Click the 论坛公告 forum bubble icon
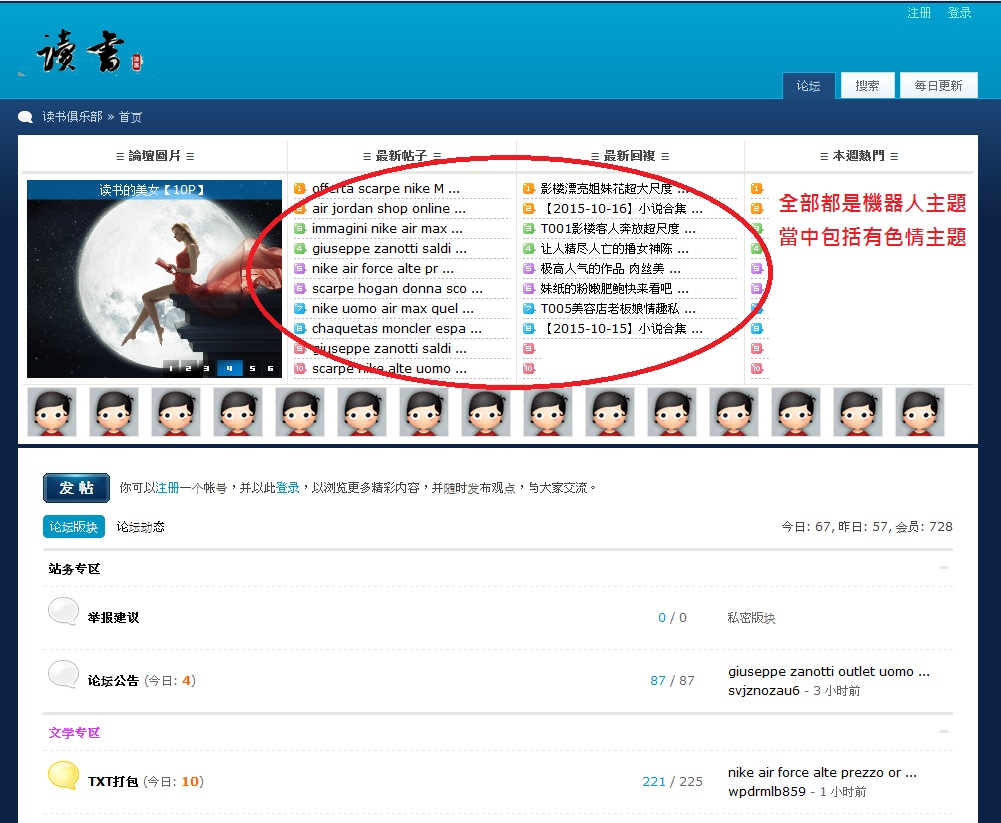The height and width of the screenshot is (823, 1001). [63, 675]
